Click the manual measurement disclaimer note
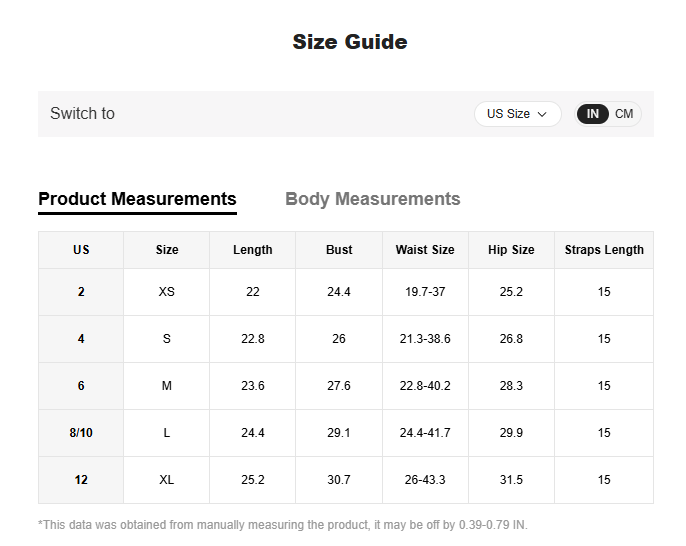 pyautogui.click(x=282, y=525)
